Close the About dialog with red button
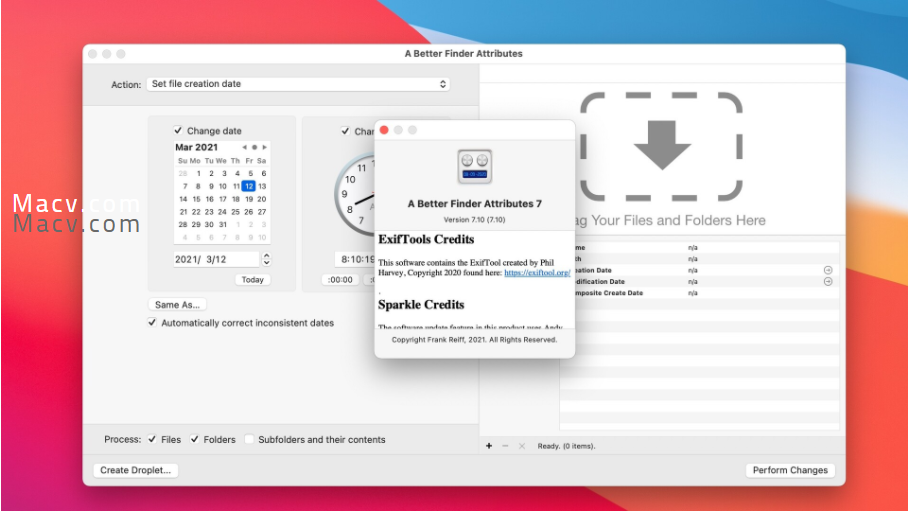The height and width of the screenshot is (512, 908). point(384,130)
